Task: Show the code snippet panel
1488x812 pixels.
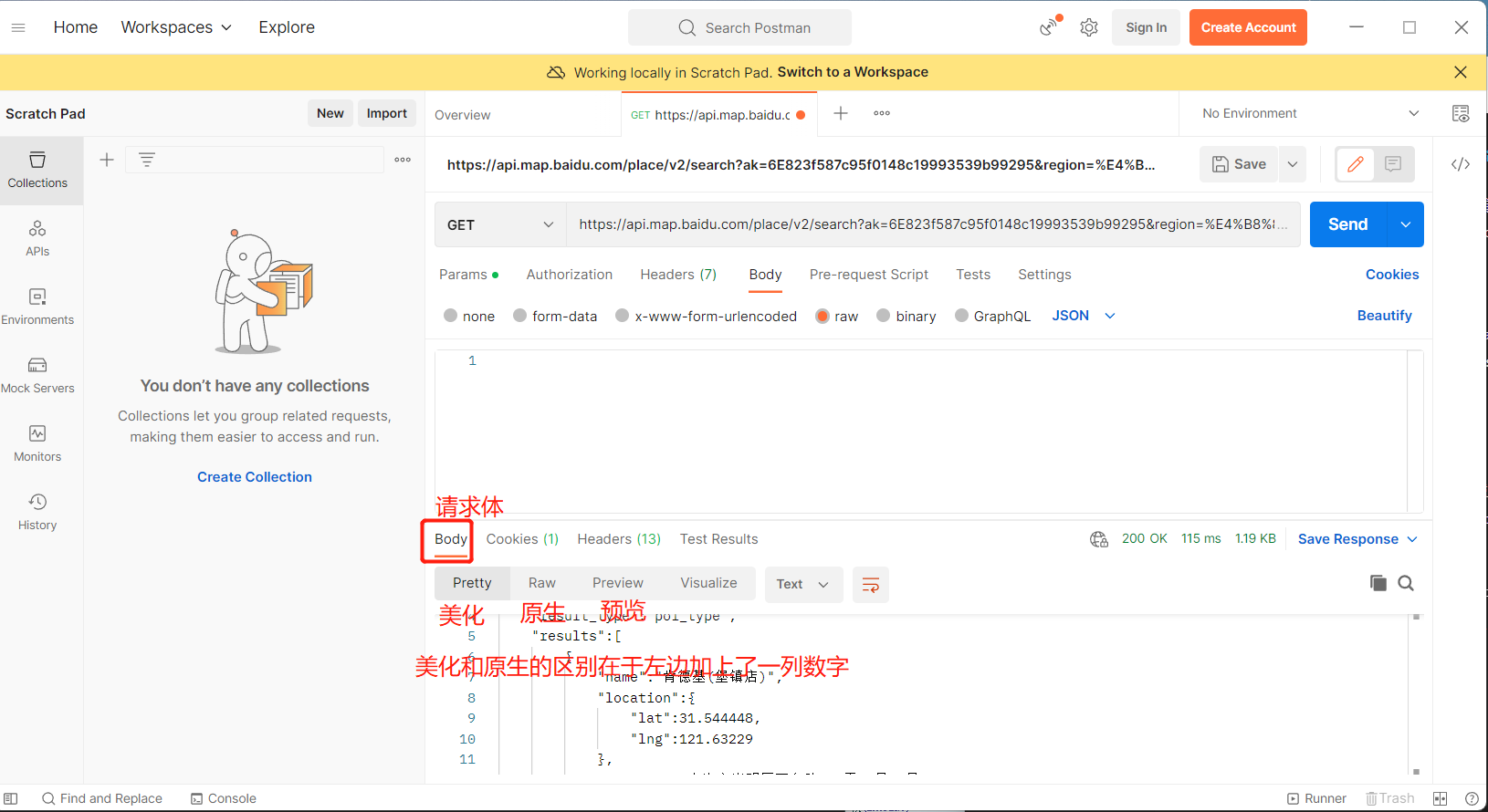Action: pos(1461,164)
